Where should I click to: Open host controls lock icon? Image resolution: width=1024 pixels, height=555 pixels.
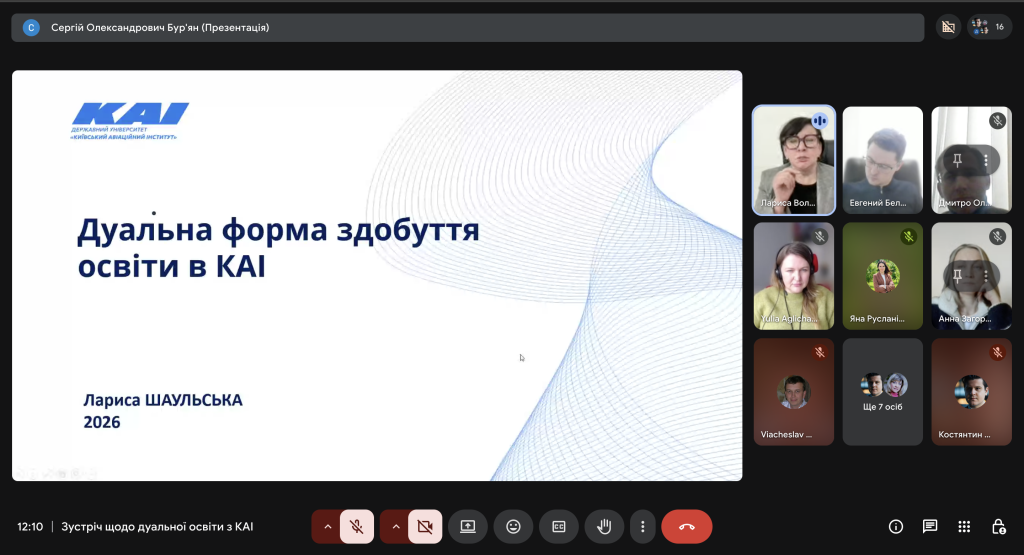[x=998, y=526]
